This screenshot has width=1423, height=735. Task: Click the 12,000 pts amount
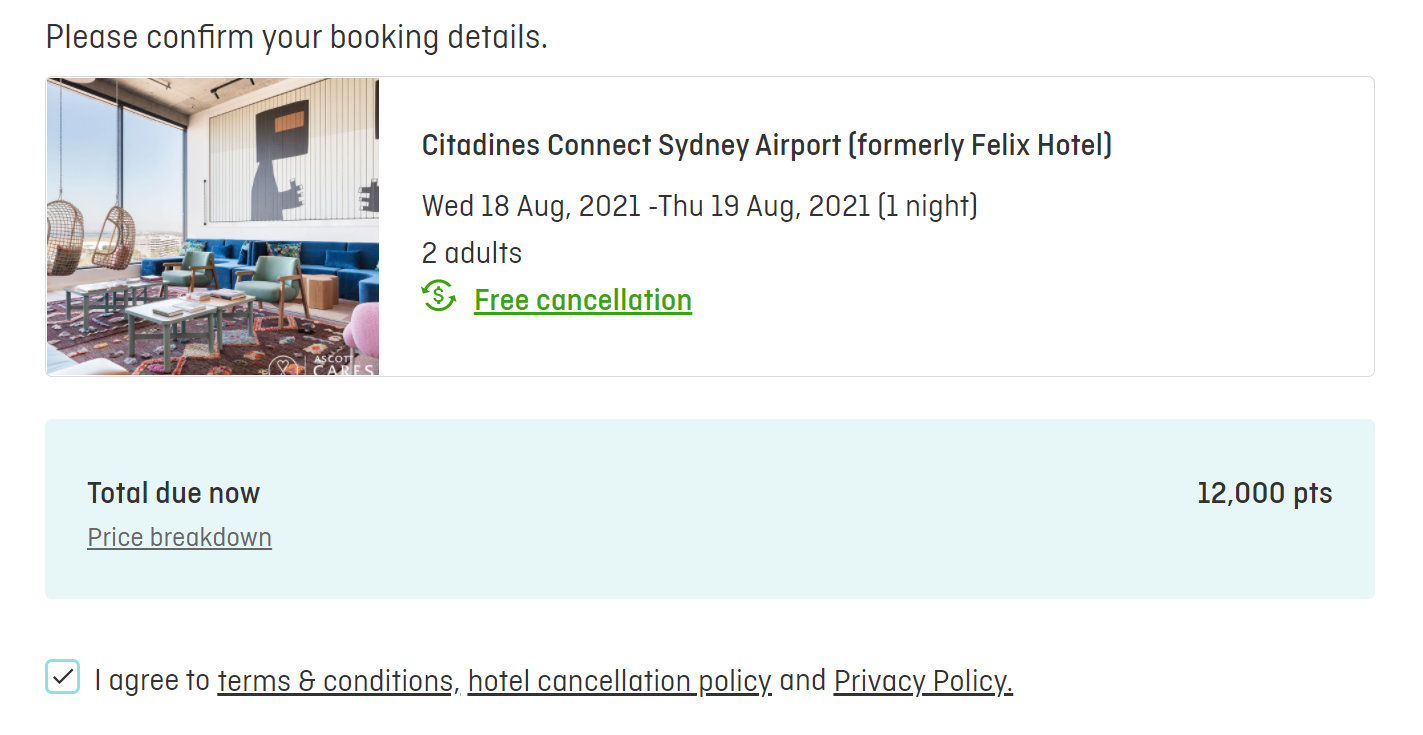coord(1265,493)
